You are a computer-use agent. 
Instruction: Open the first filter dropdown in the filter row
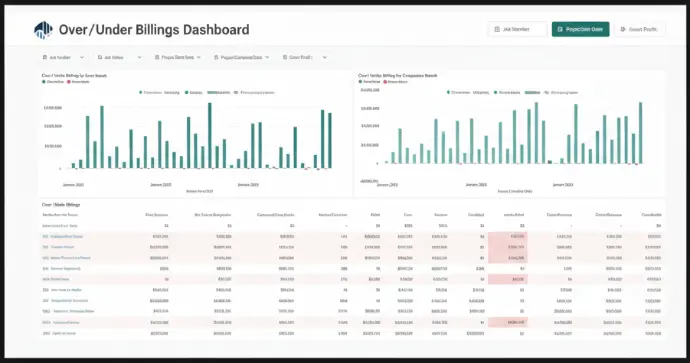pos(63,57)
